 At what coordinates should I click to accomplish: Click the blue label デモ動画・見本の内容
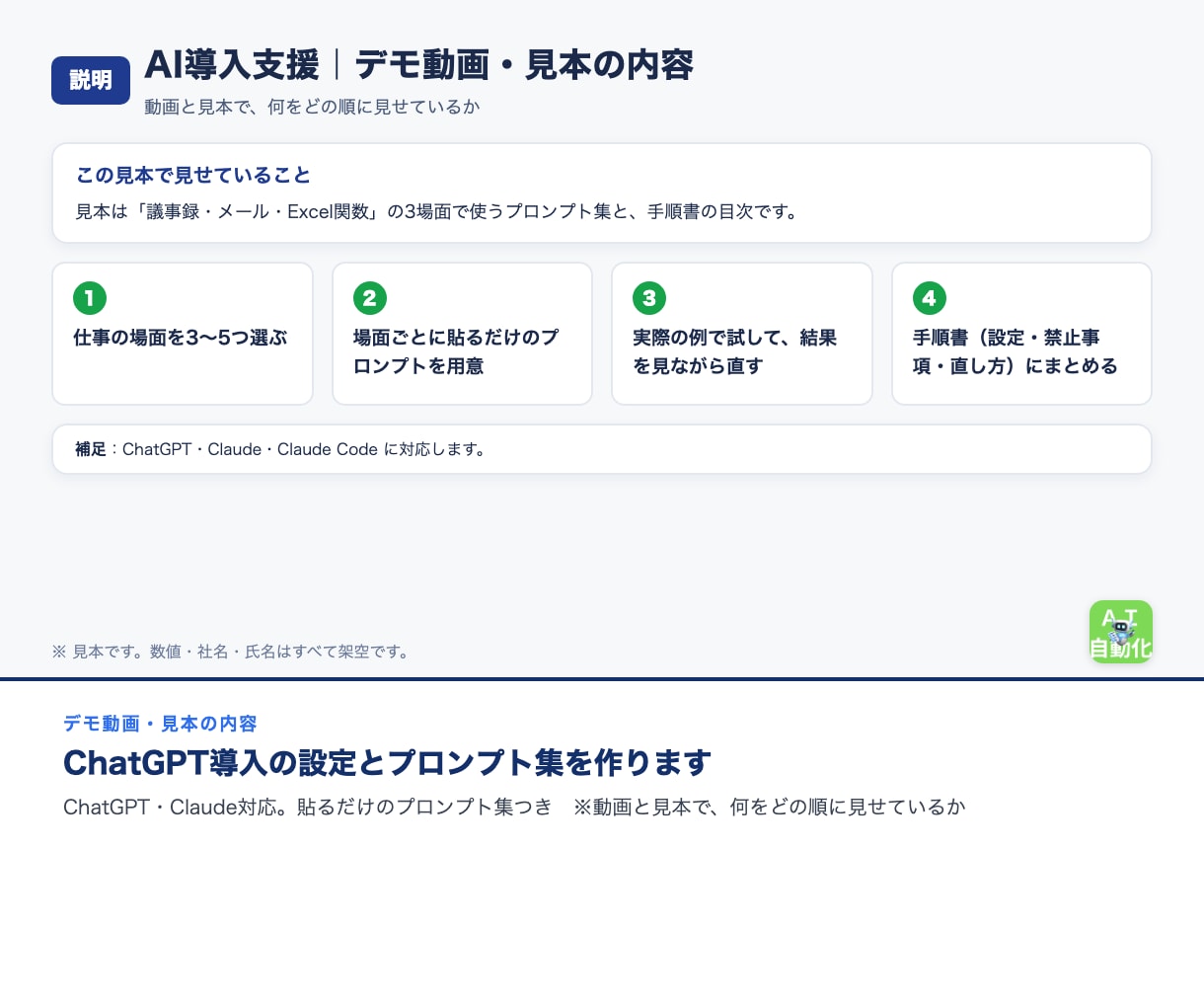click(160, 724)
